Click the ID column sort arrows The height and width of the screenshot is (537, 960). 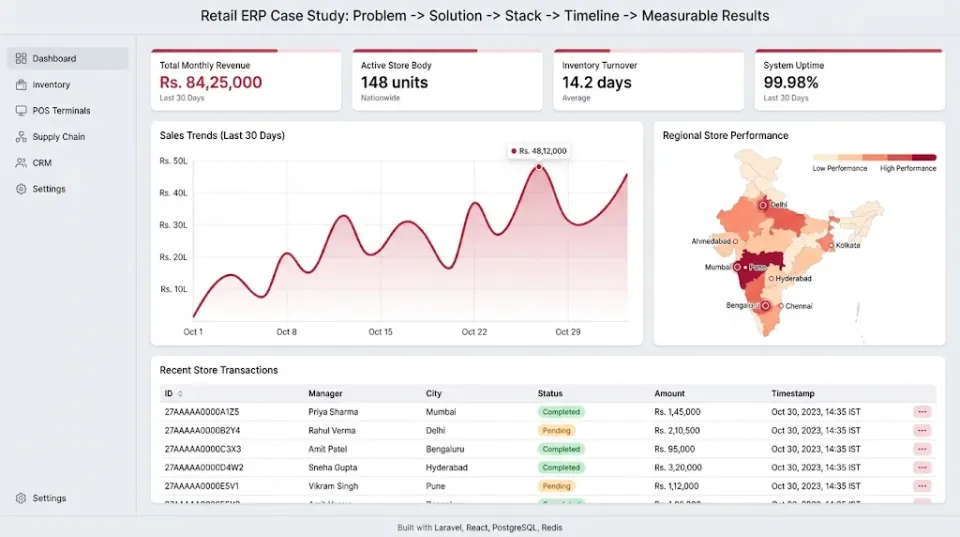coord(180,394)
